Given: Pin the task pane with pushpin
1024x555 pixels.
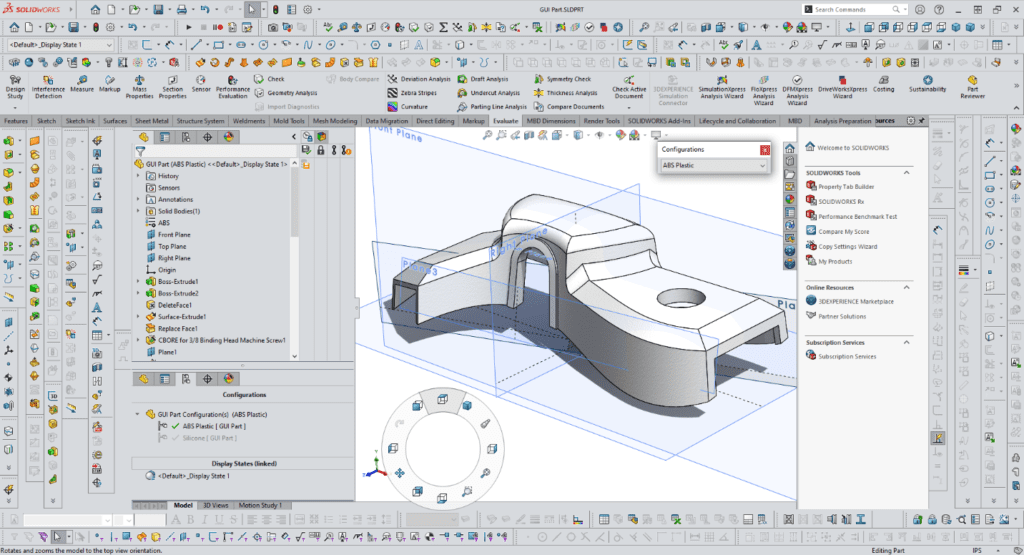Looking at the screenshot, I should coord(921,121).
